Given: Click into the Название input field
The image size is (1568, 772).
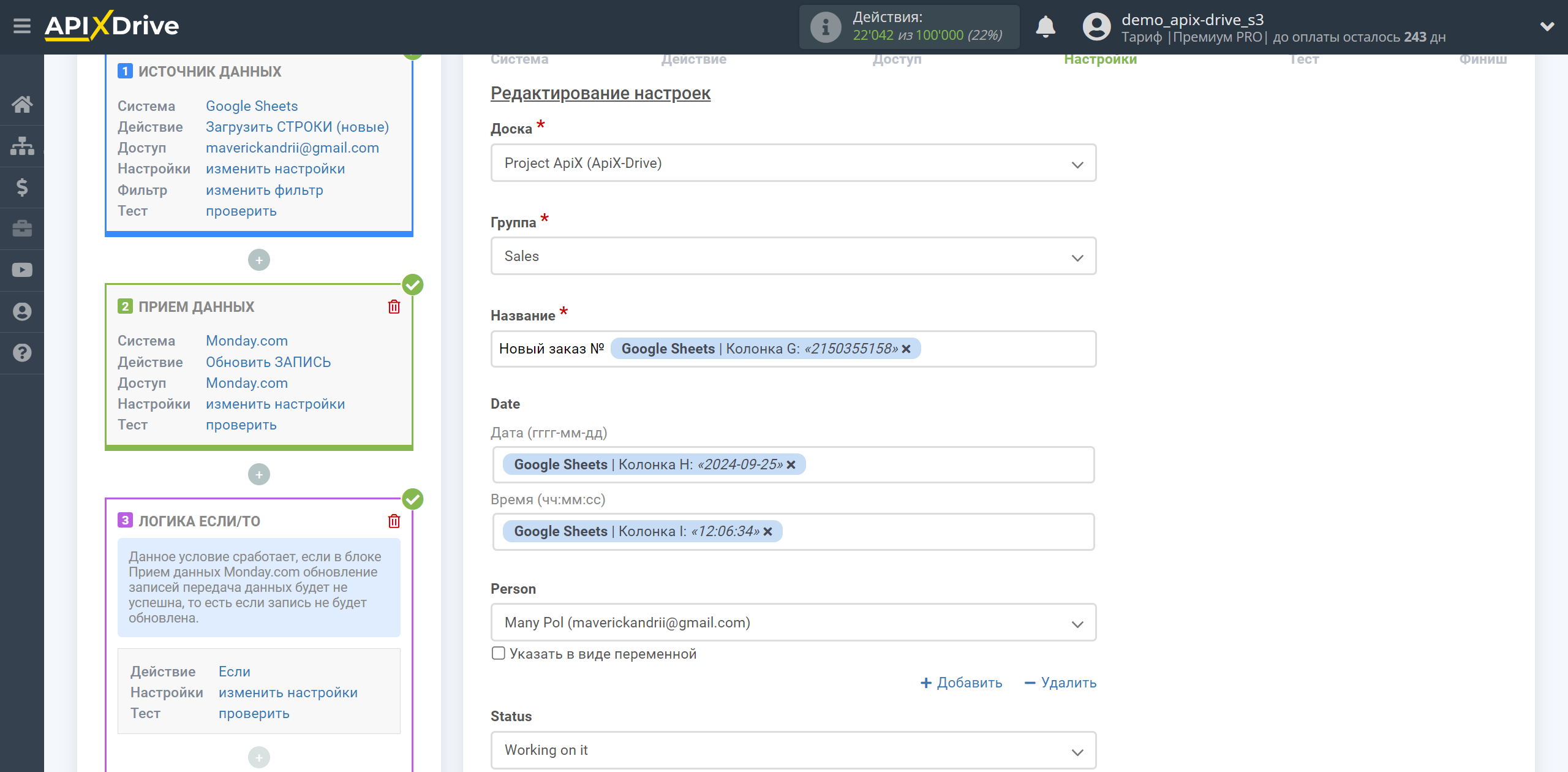Looking at the screenshot, I should [x=793, y=349].
